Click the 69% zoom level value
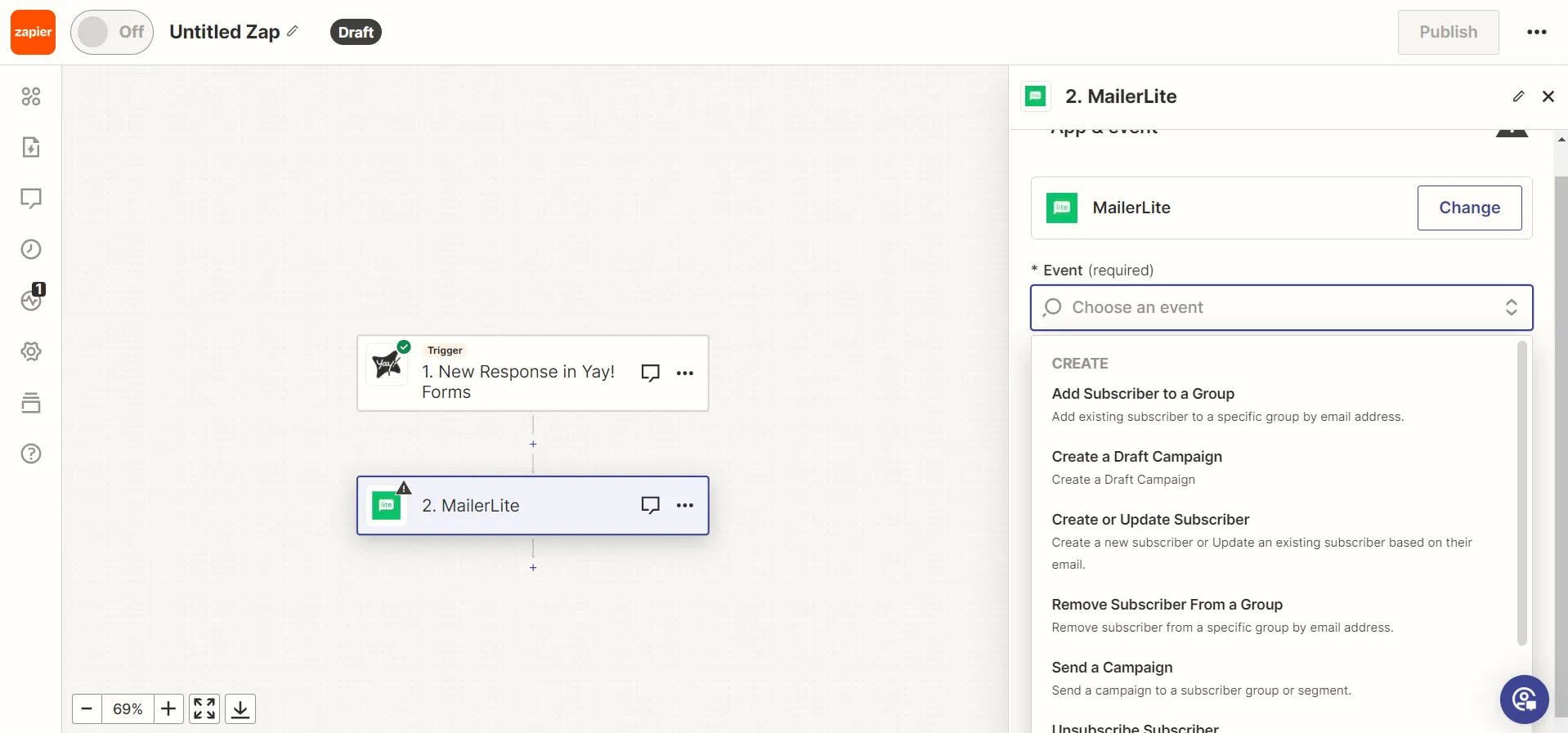Image resolution: width=1568 pixels, height=733 pixels. (x=128, y=708)
